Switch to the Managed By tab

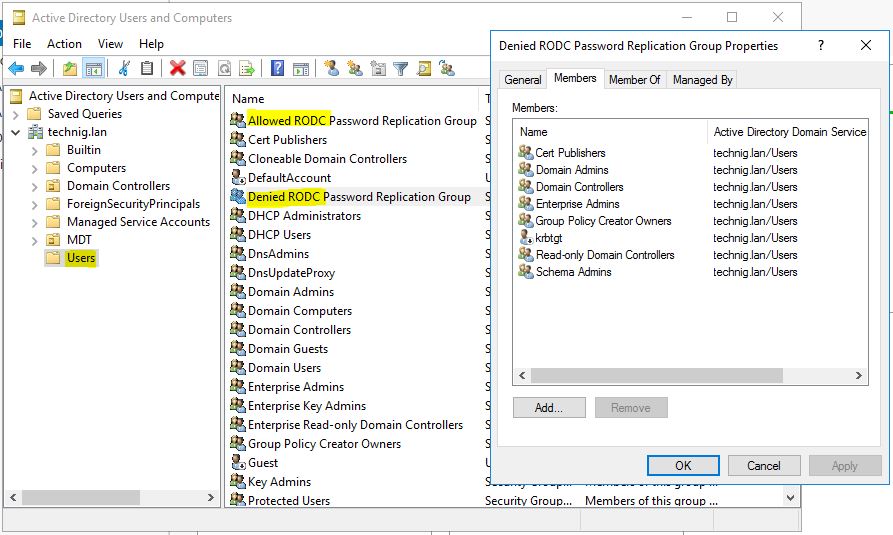(x=703, y=80)
